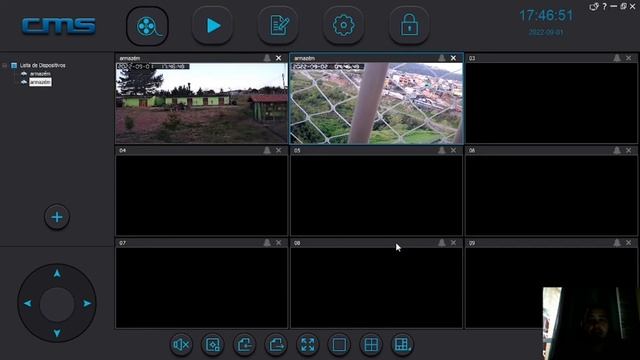
Task: Tilt camera down with PTZ down arrow
Action: pyautogui.click(x=57, y=333)
